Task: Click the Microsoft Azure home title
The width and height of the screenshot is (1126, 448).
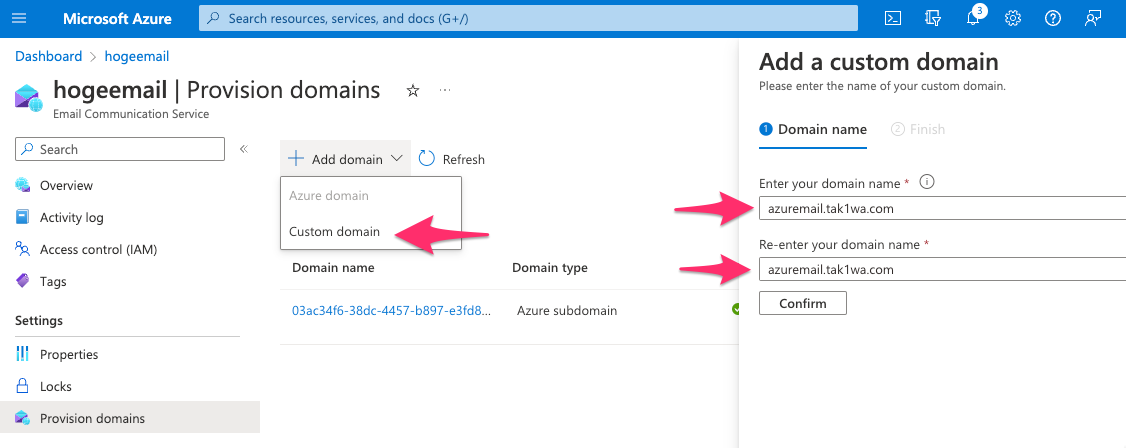Action: [x=117, y=19]
